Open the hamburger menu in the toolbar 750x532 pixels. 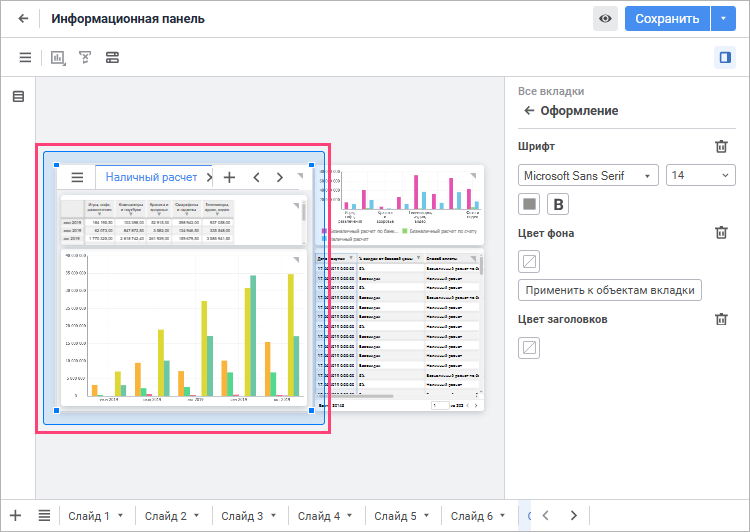25,58
